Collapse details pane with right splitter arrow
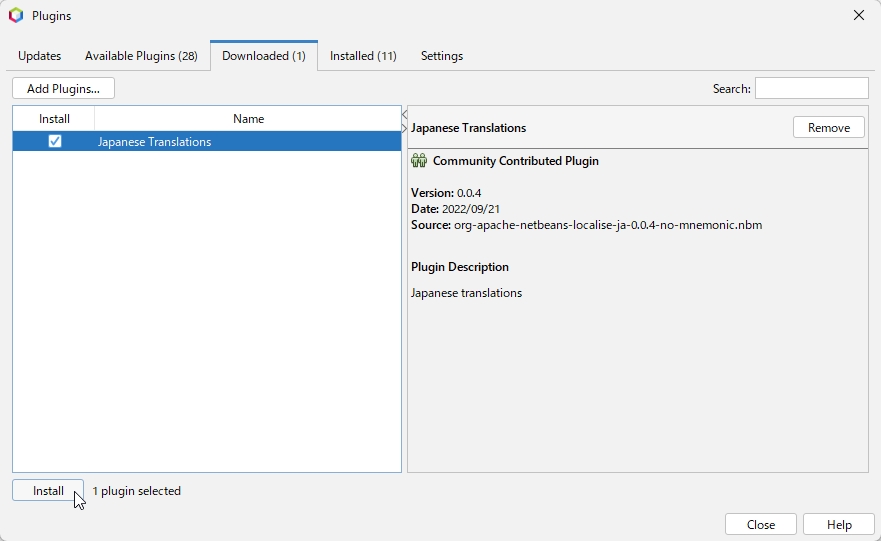881x541 pixels. pyautogui.click(x=404, y=128)
